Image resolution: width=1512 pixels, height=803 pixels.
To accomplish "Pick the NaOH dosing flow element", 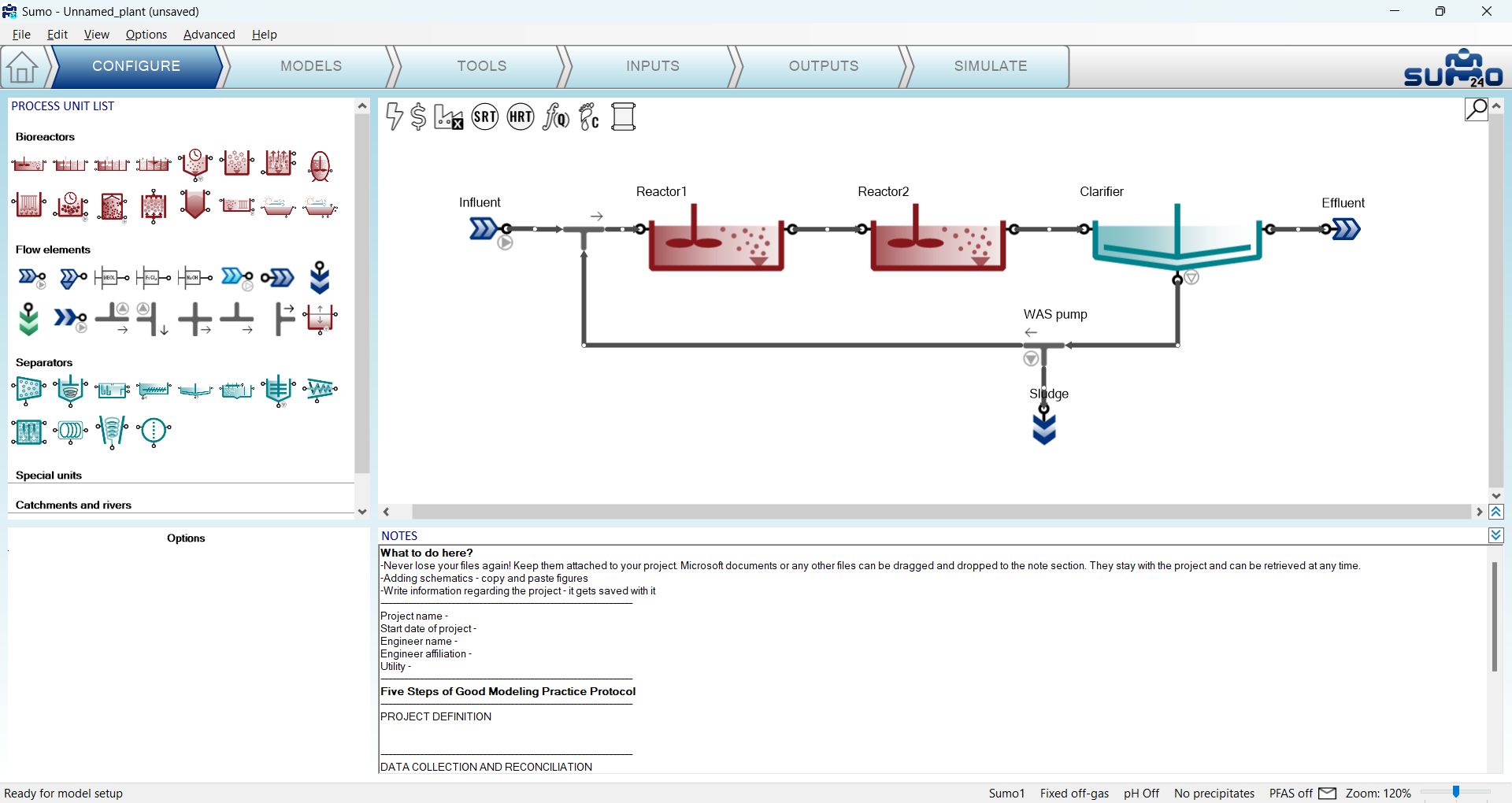I will tap(195, 277).
